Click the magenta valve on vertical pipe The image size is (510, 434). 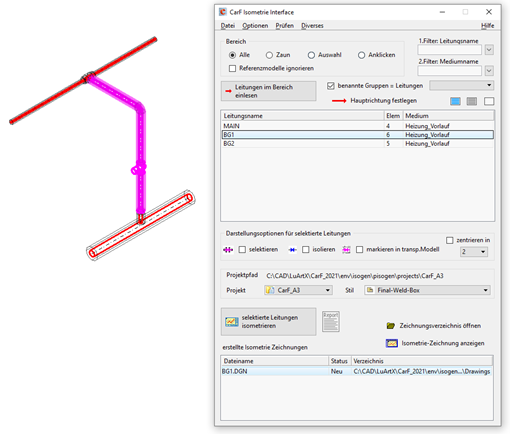tap(138, 168)
